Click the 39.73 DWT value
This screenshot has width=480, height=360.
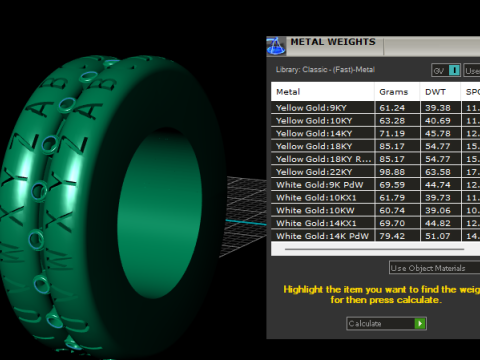click(x=438, y=198)
